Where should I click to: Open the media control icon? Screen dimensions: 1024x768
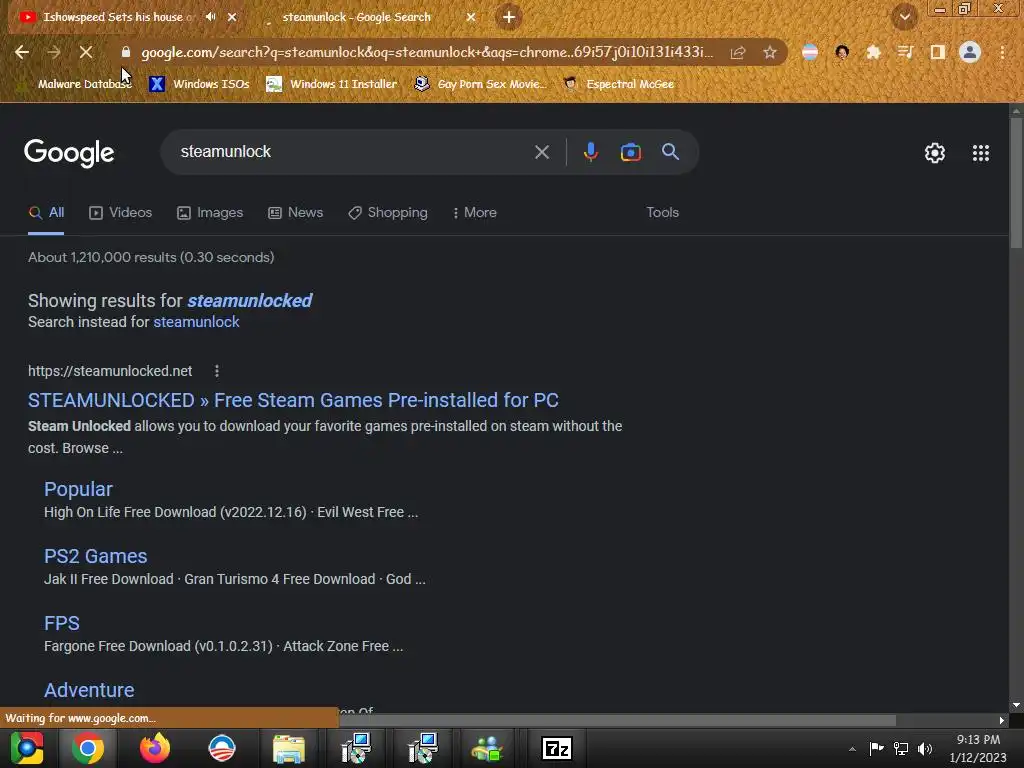pyautogui.click(x=905, y=52)
